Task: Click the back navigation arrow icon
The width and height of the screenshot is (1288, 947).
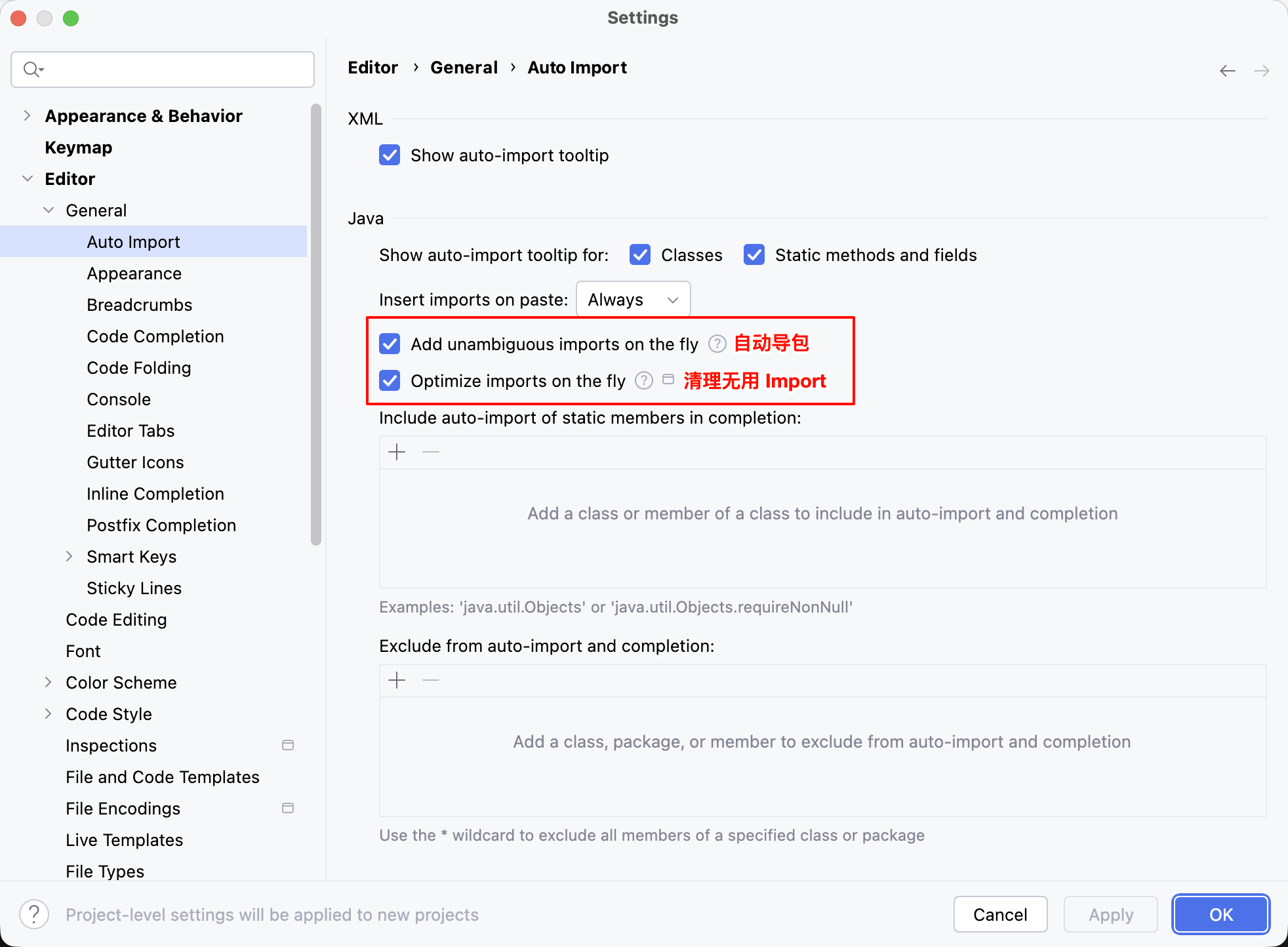Action: pos(1227,71)
